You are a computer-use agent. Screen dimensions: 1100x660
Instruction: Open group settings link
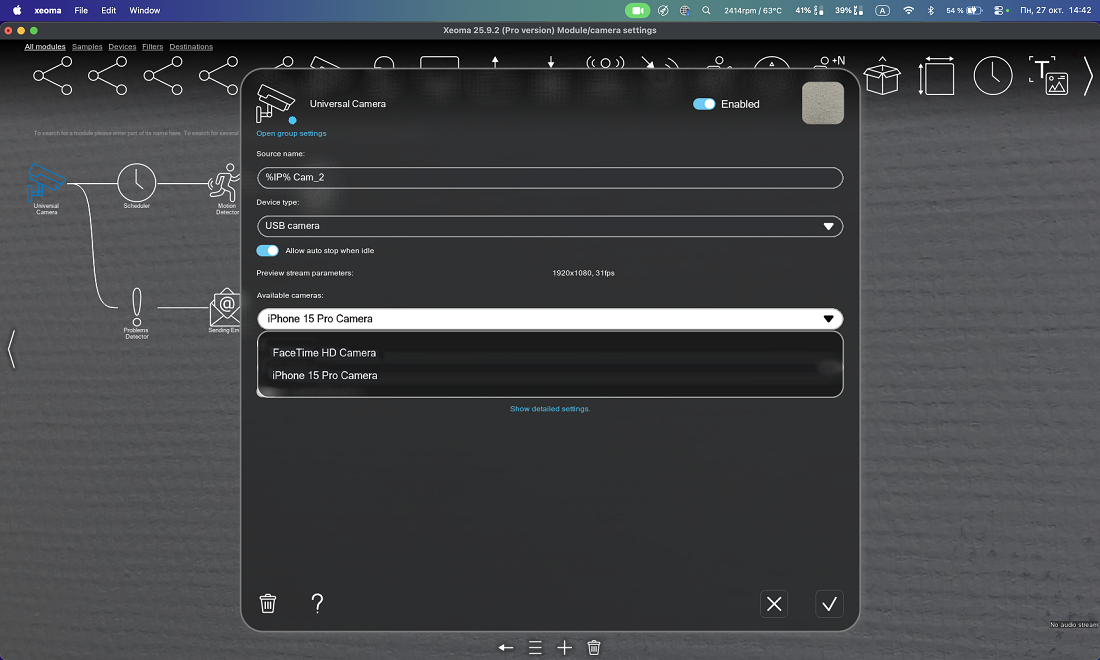(291, 133)
